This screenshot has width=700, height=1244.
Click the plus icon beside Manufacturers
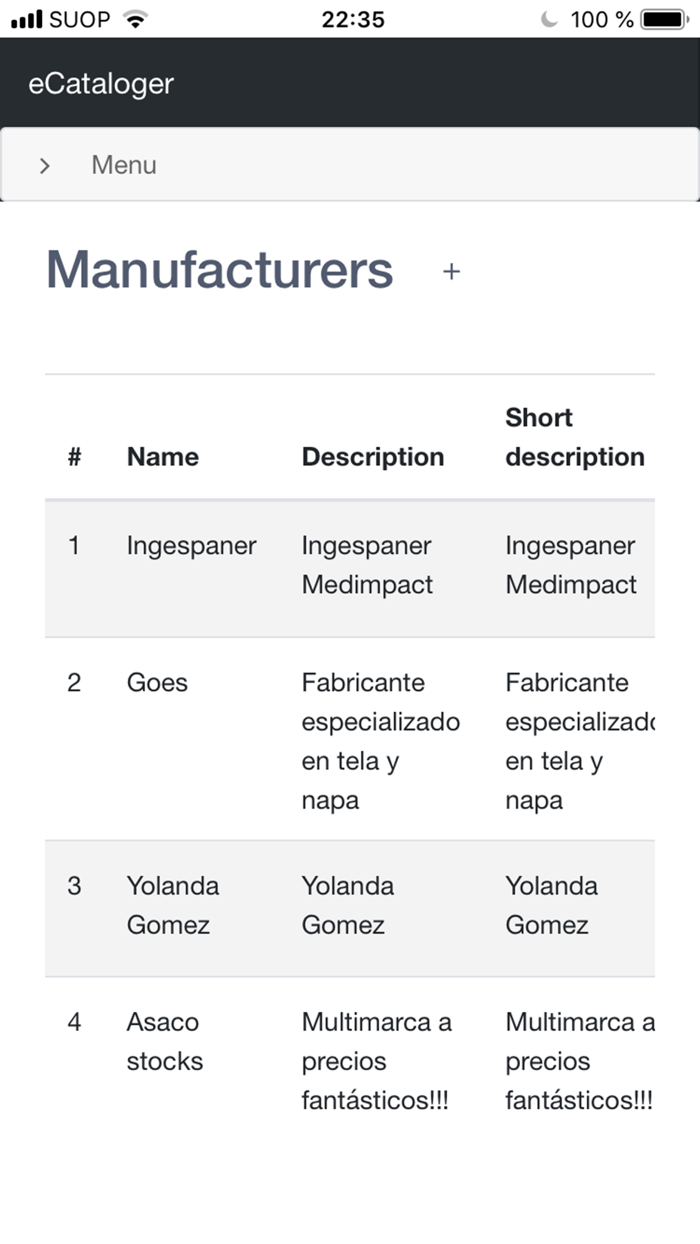452,271
